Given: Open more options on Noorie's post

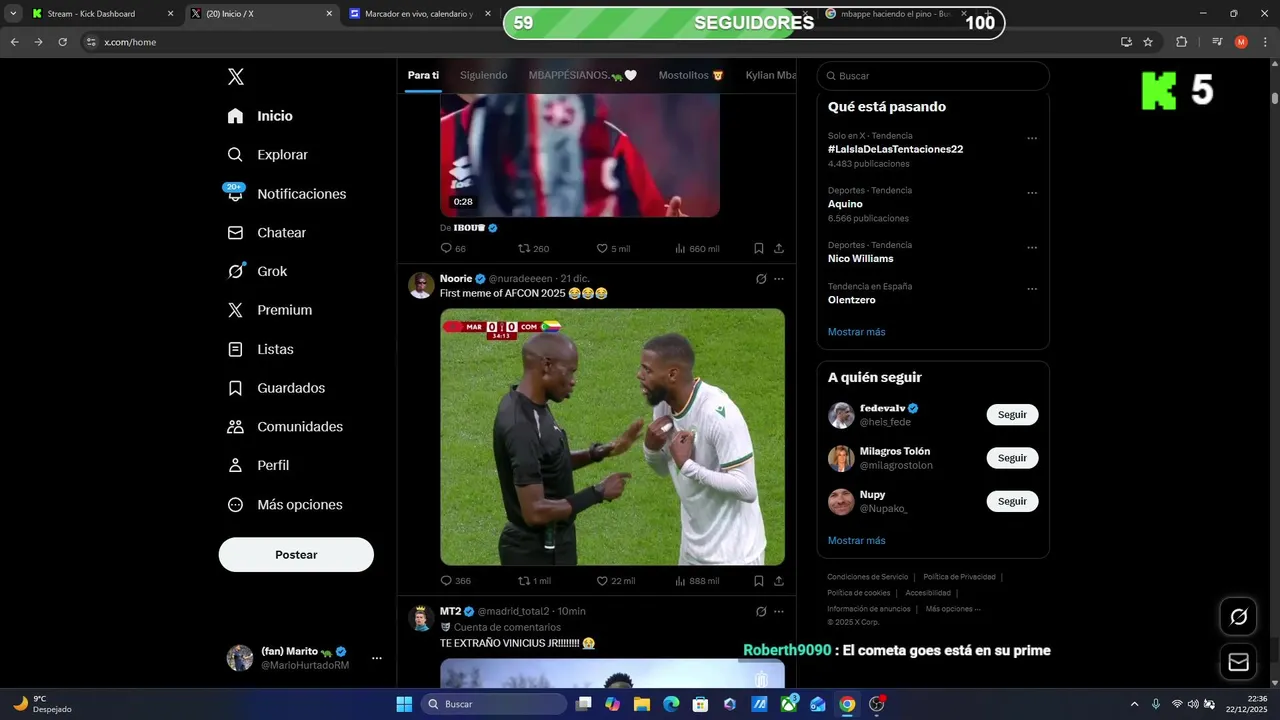Looking at the screenshot, I should coord(779,279).
